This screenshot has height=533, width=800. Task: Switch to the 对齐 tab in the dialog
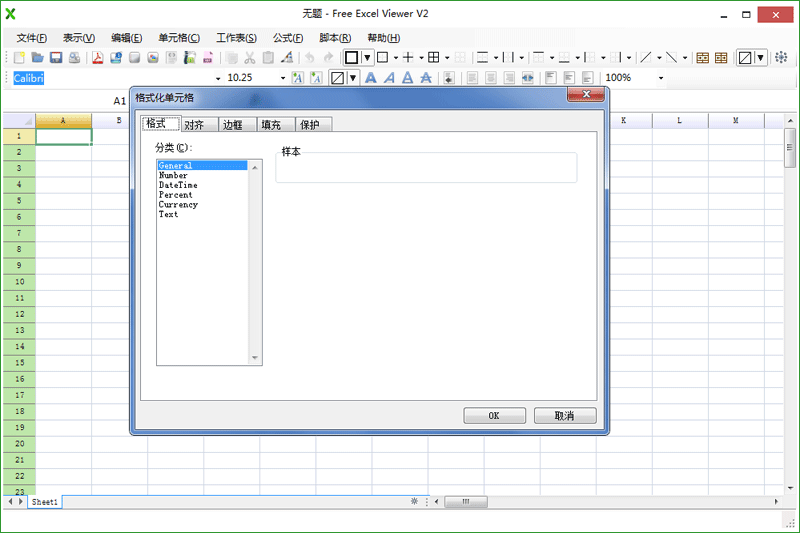199,124
